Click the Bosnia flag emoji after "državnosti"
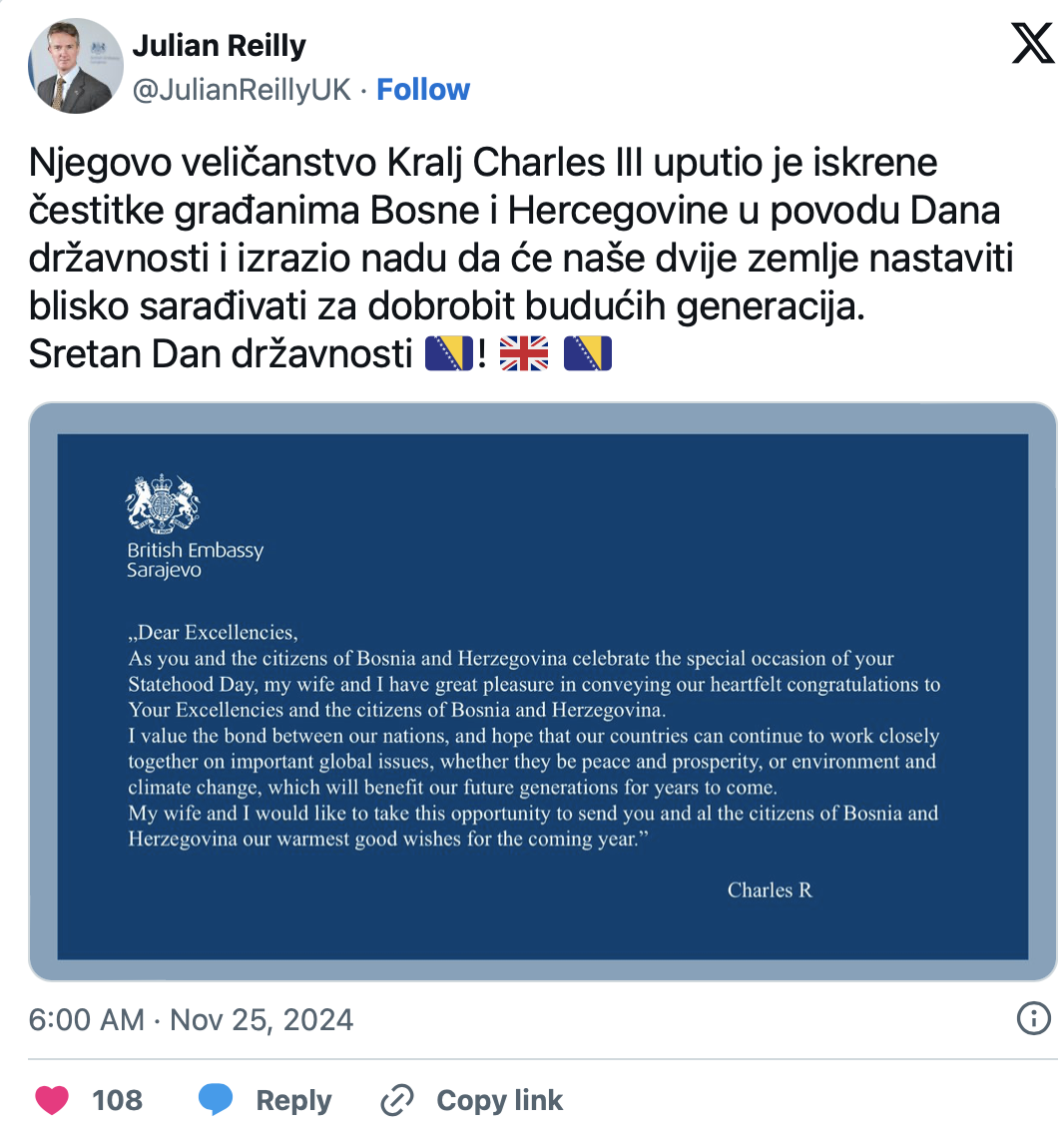Viewport: 1064px width, 1130px height. tap(449, 354)
